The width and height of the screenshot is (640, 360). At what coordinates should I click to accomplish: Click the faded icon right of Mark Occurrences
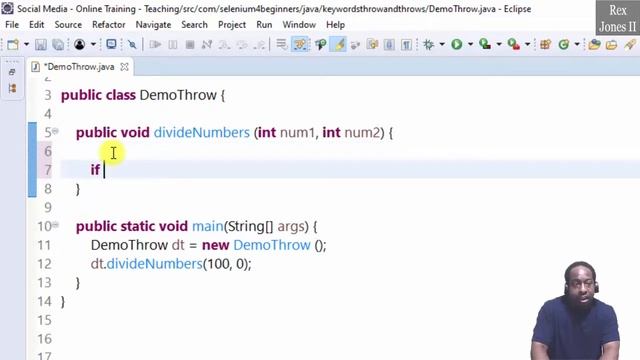tap(355, 44)
